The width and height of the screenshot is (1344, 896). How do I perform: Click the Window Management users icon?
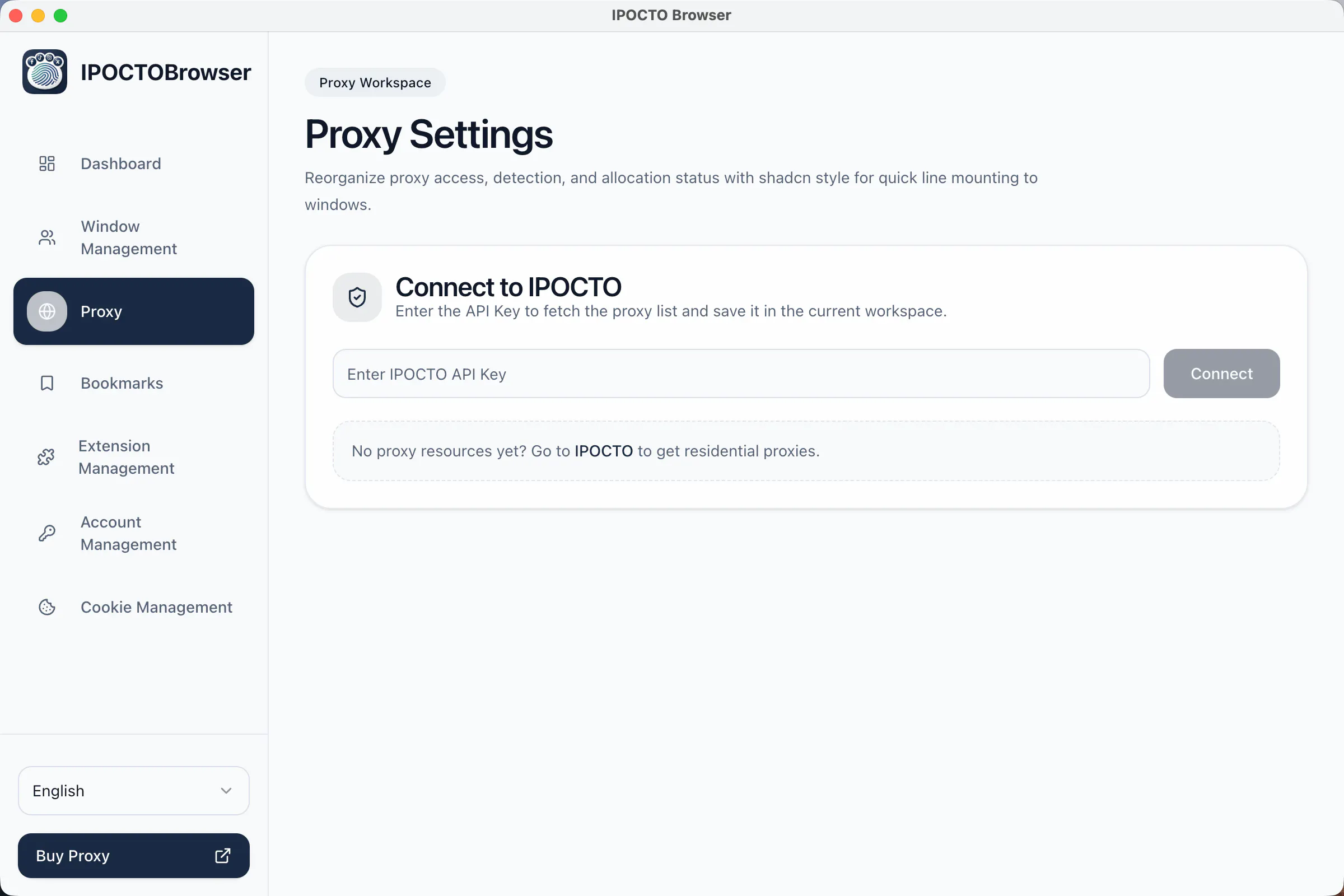47,237
